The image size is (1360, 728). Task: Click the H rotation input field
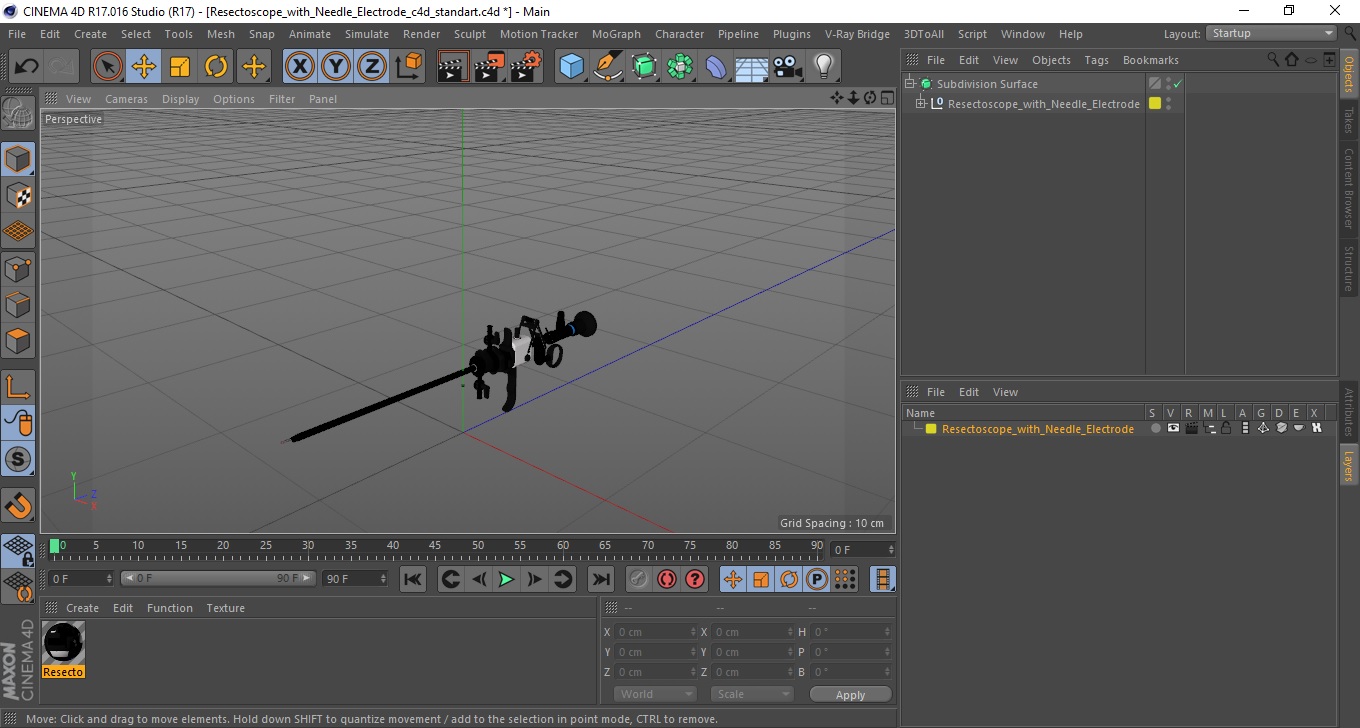click(x=850, y=632)
